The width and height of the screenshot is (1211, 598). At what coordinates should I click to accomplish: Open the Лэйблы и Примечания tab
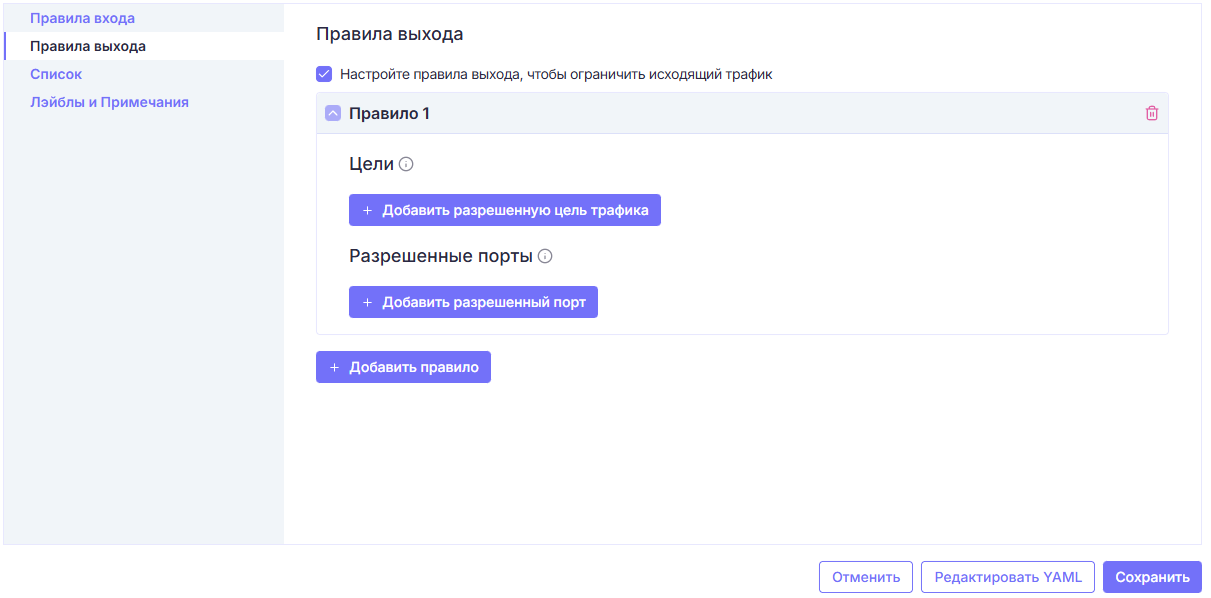[x=109, y=102]
